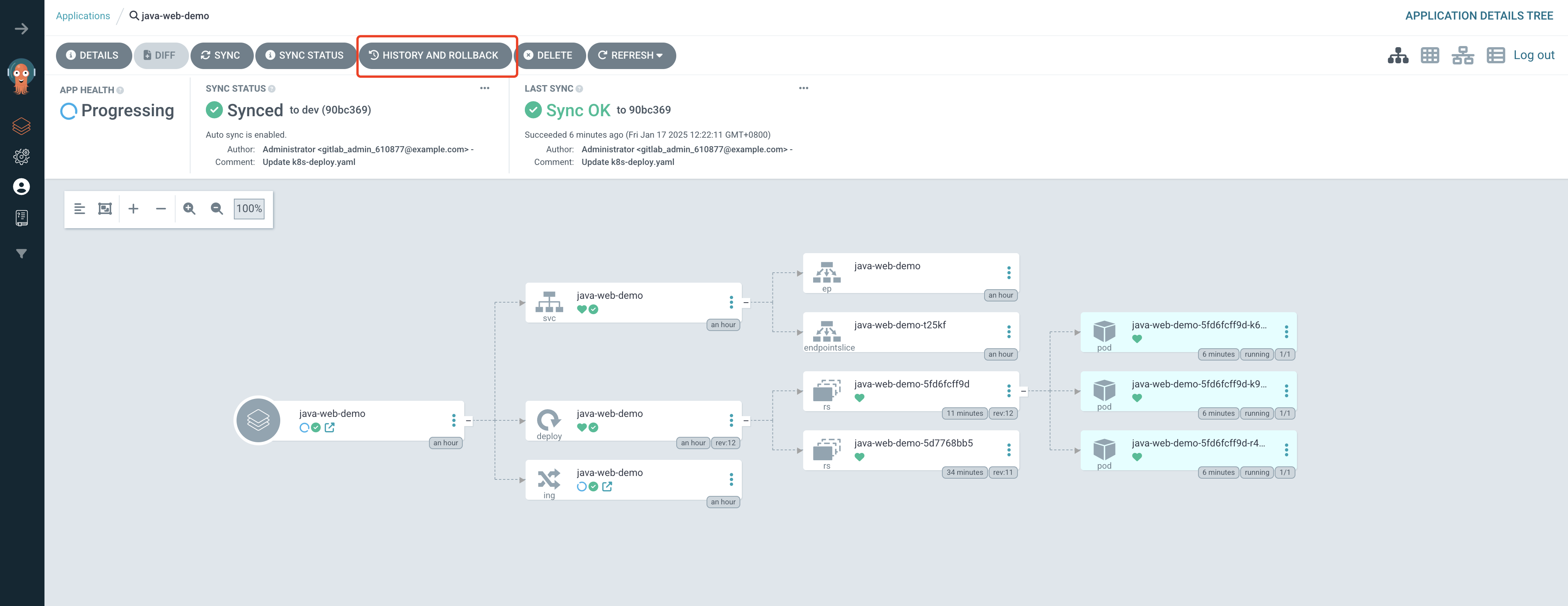Go to the Applications breadcrumb link
Image resolution: width=1568 pixels, height=606 pixels.
(x=83, y=16)
